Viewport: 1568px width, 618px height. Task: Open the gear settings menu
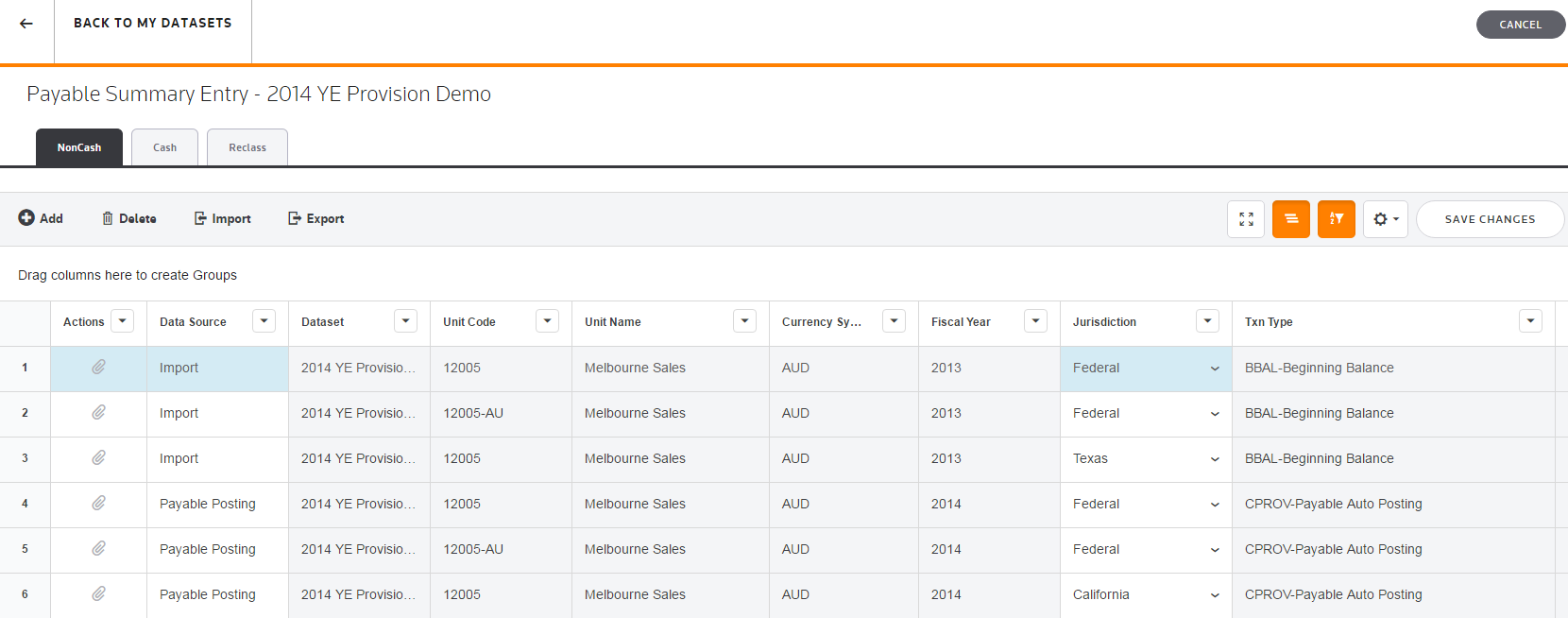[x=1385, y=219]
